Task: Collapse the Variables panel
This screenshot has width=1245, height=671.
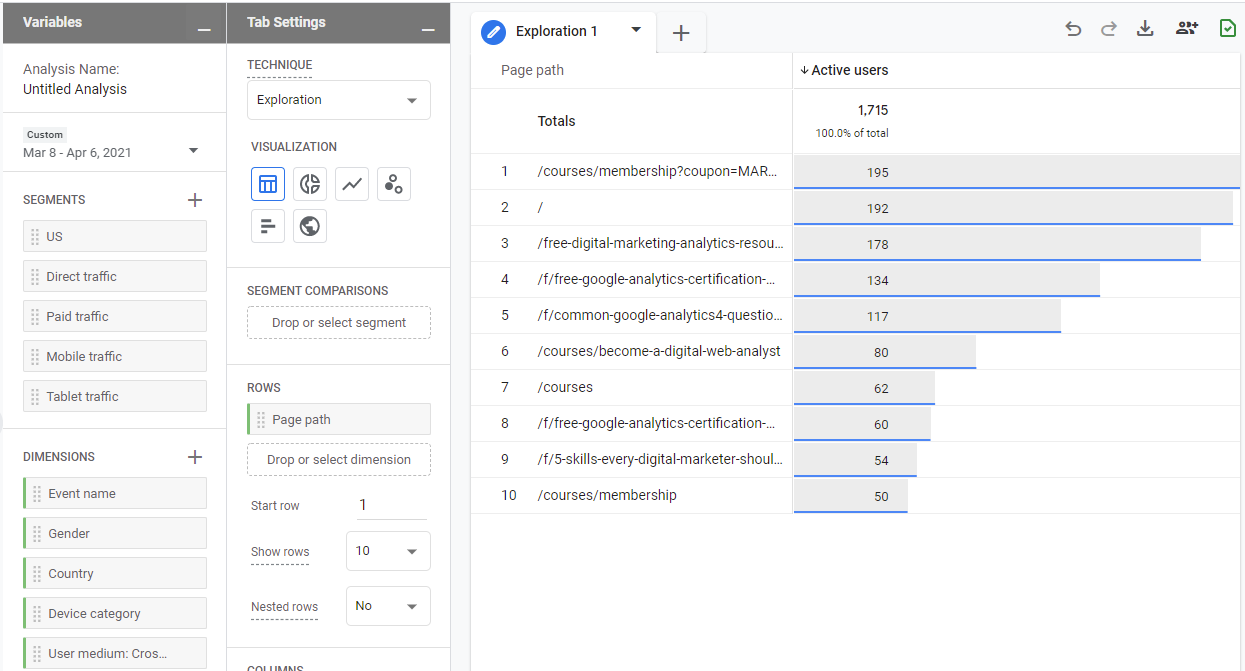Action: coord(204,30)
